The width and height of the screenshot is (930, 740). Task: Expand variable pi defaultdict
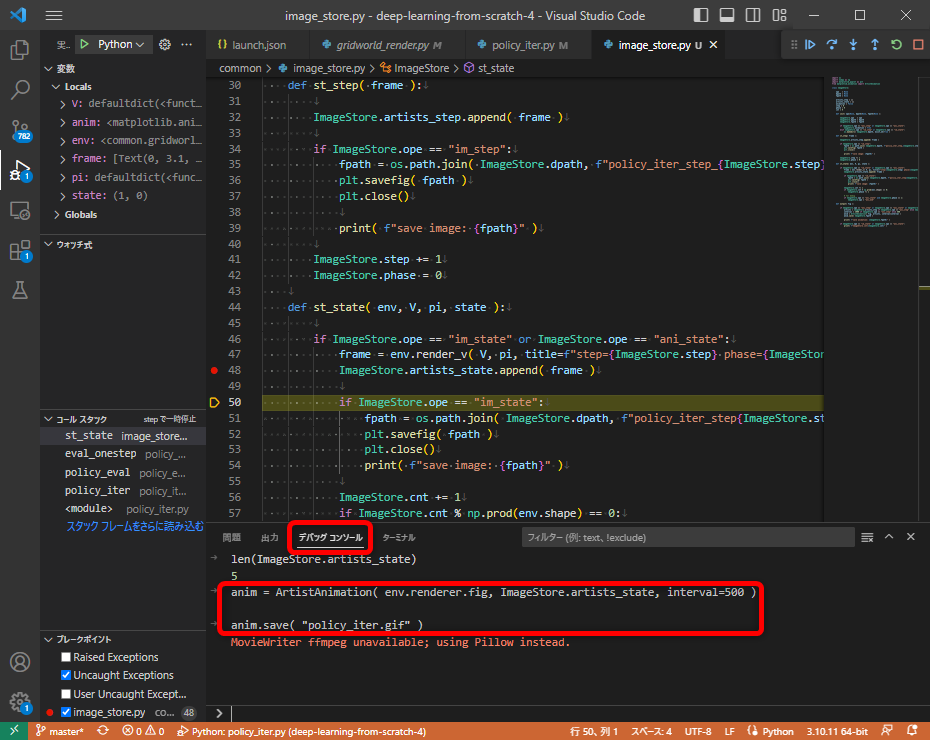(63, 177)
